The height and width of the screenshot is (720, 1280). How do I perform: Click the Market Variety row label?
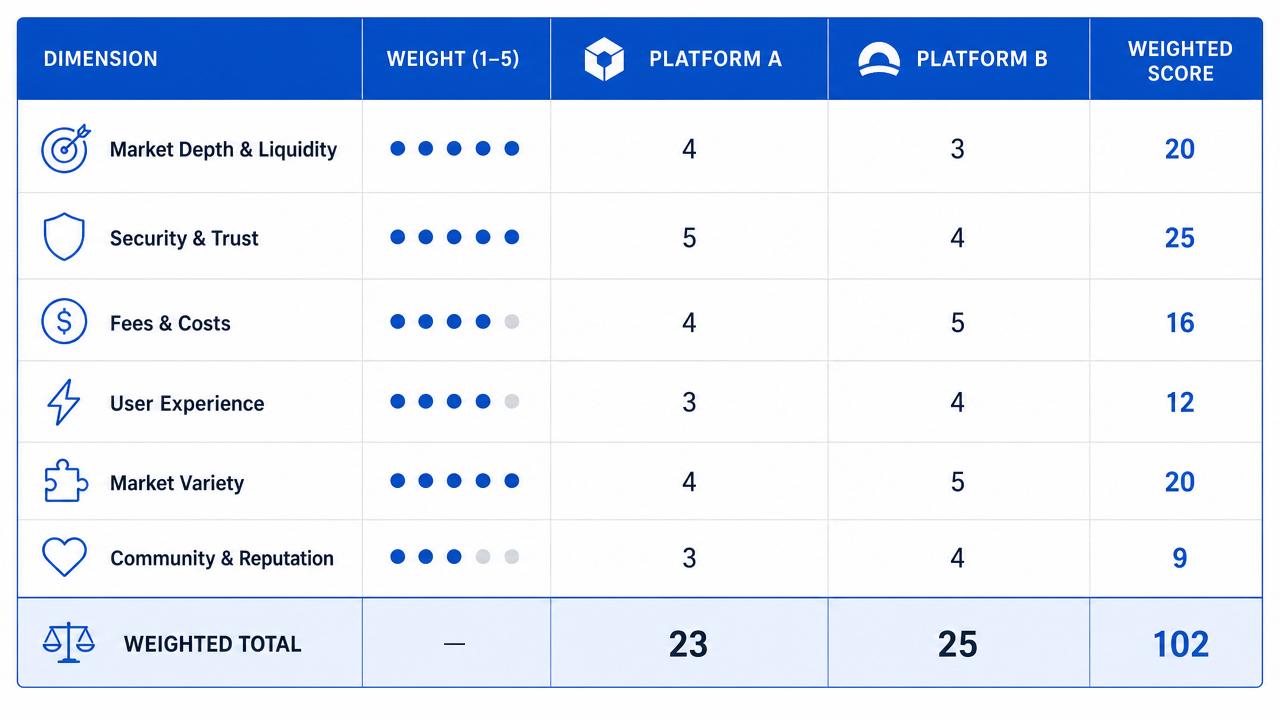[x=177, y=483]
